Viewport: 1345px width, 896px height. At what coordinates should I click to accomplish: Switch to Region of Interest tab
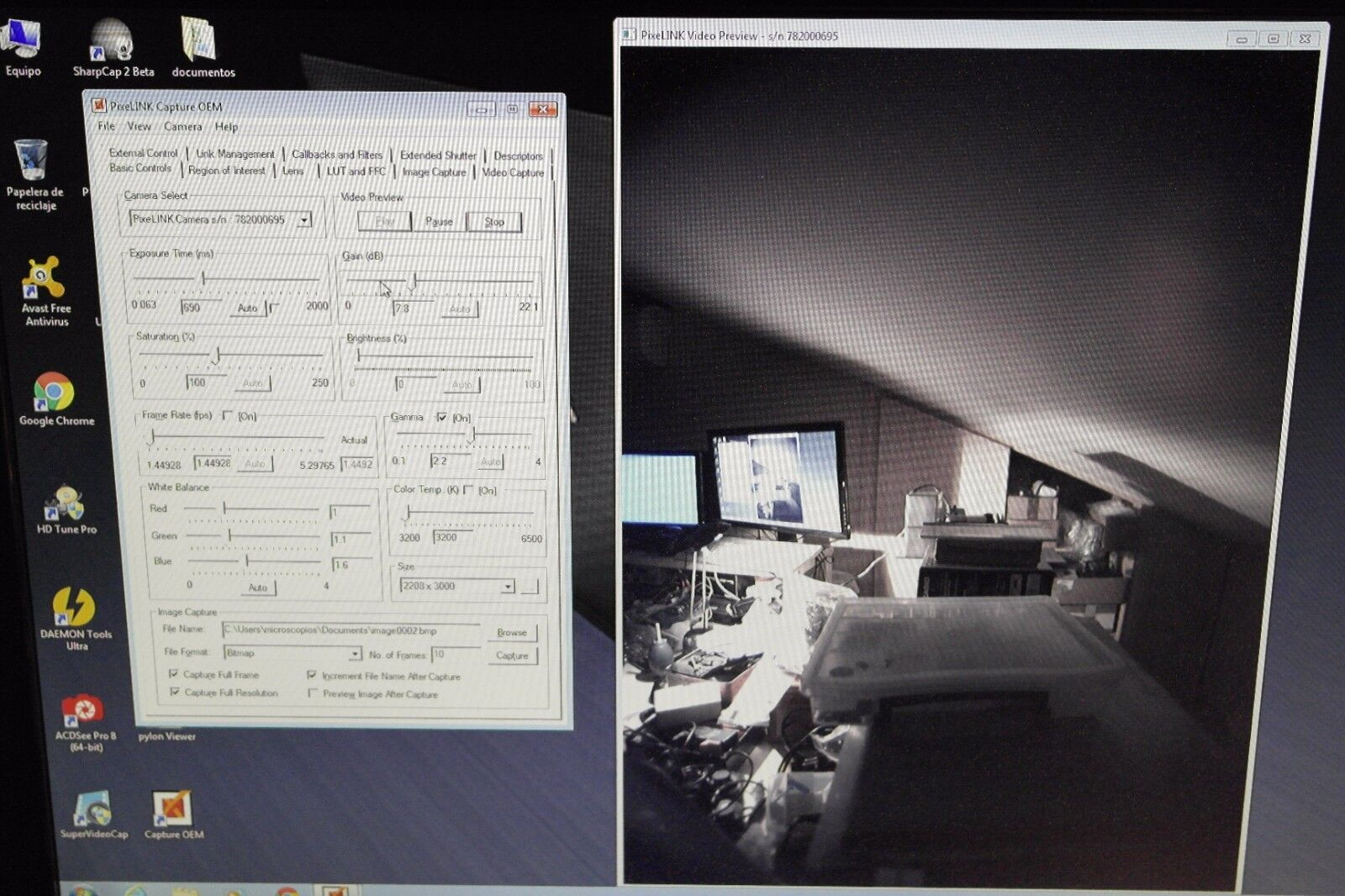(x=226, y=170)
